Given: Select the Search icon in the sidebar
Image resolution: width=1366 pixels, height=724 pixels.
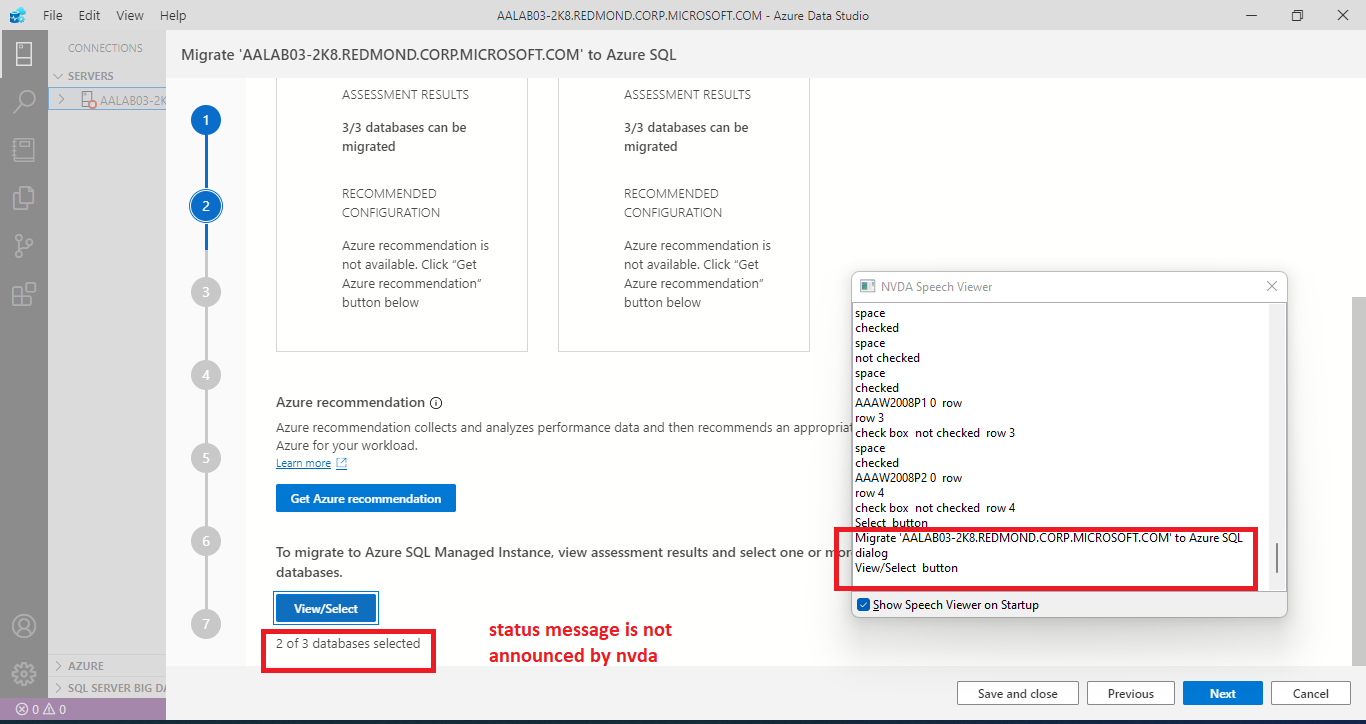Looking at the screenshot, I should coord(24,101).
